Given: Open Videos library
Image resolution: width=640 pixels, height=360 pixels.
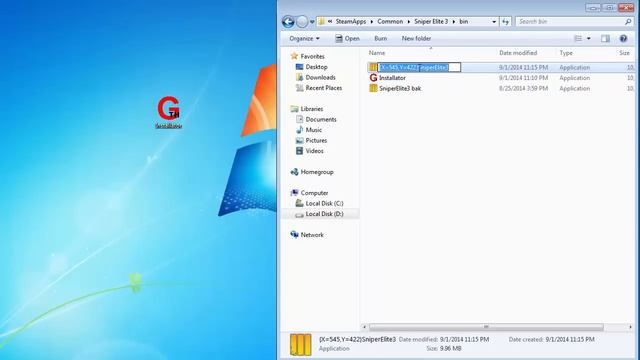Looking at the screenshot, I should (314, 151).
